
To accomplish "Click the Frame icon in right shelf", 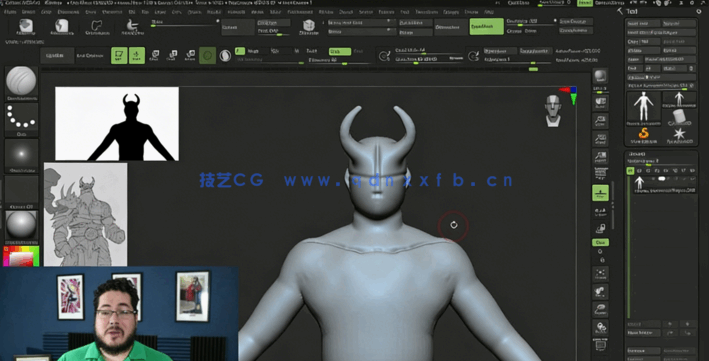I will click(x=600, y=274).
